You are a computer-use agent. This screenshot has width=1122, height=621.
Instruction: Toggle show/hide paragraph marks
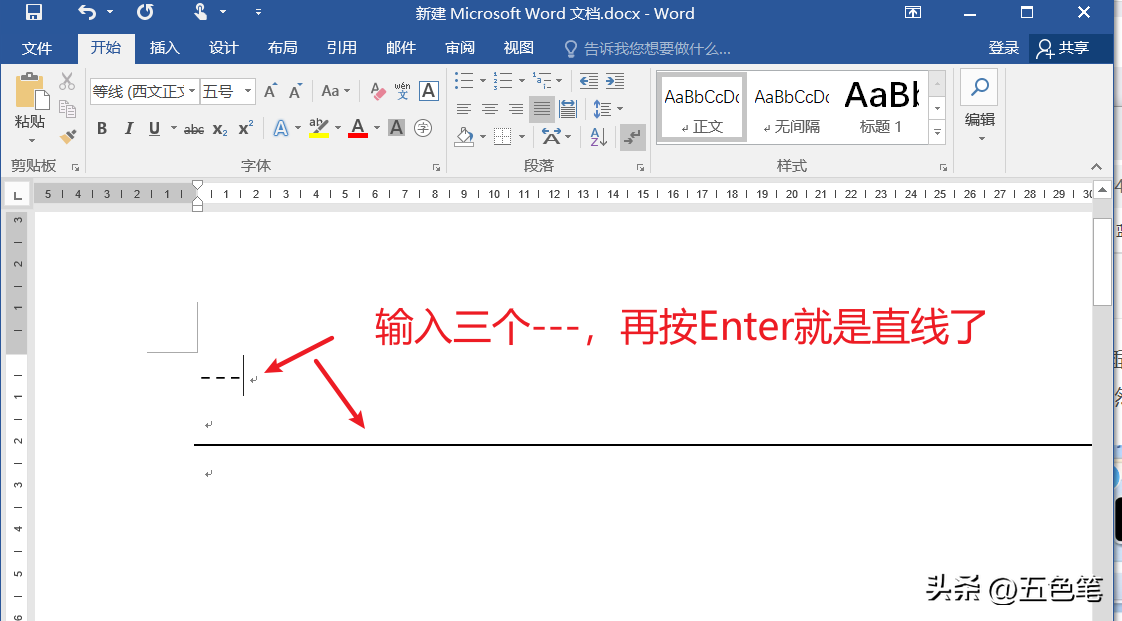(633, 136)
